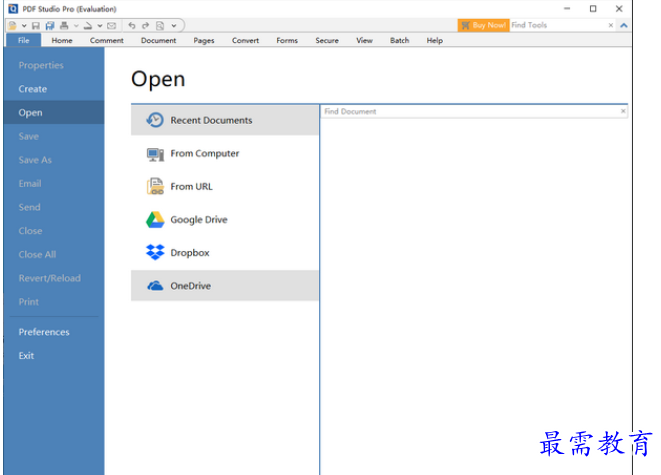661x475 pixels.
Task: Maximize the PDF Studio Pro window
Action: [593, 8]
